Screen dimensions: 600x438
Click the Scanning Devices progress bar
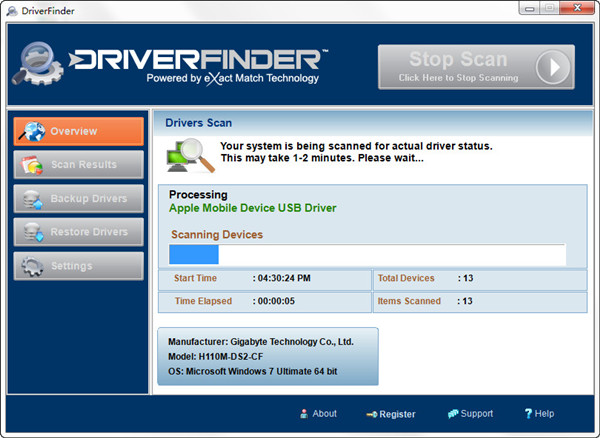click(367, 254)
